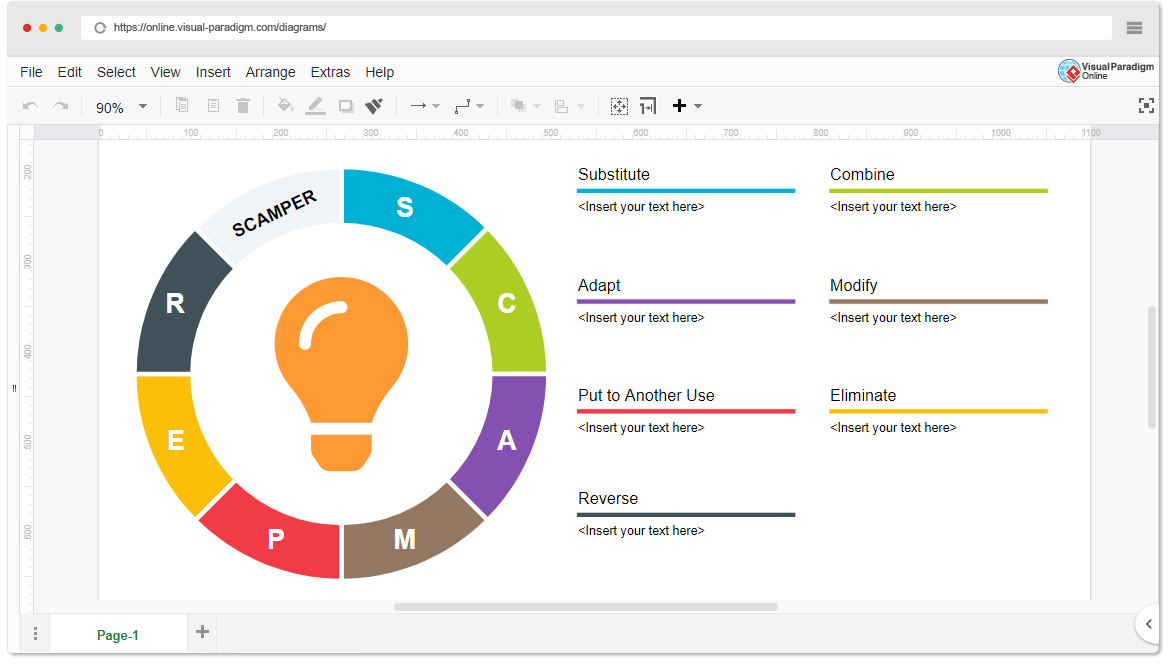The image size is (1170, 665).
Task: Open the straight connector style dropdown arrow
Action: pyautogui.click(x=437, y=106)
